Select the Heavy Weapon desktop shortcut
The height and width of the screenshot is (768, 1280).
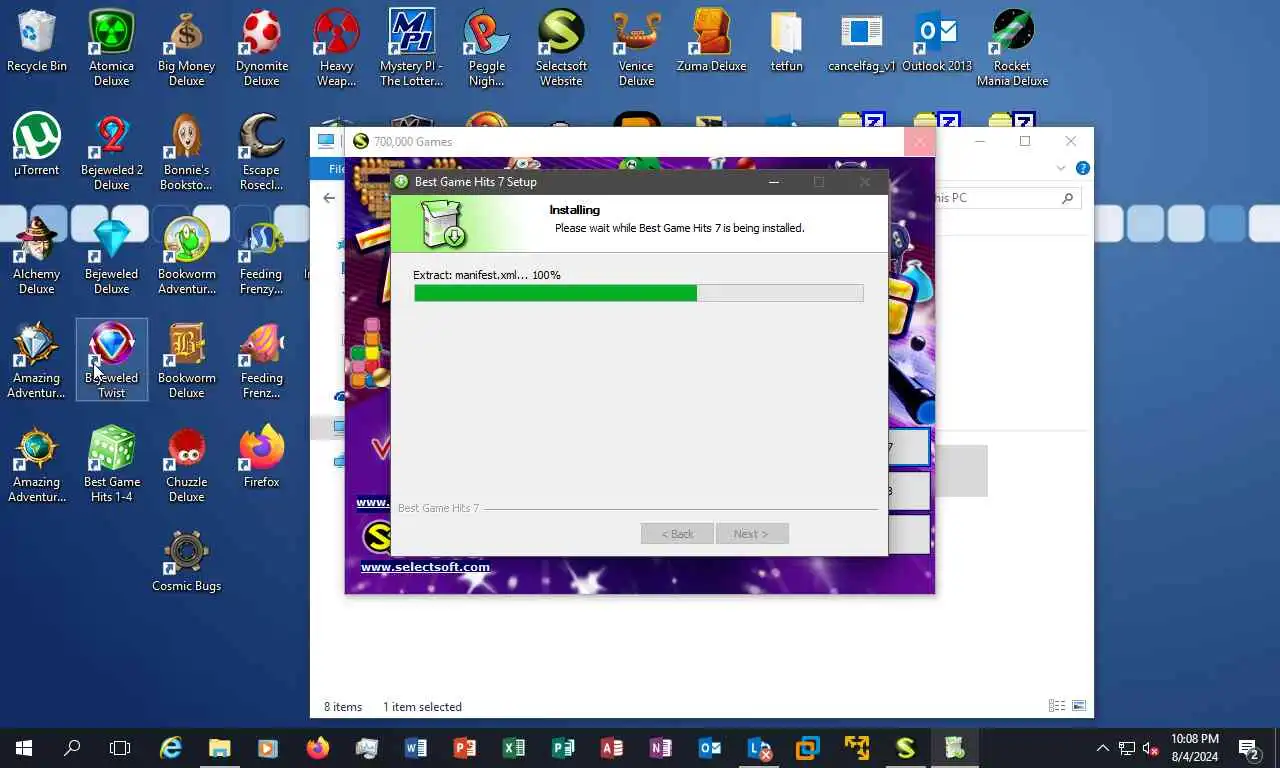(336, 48)
